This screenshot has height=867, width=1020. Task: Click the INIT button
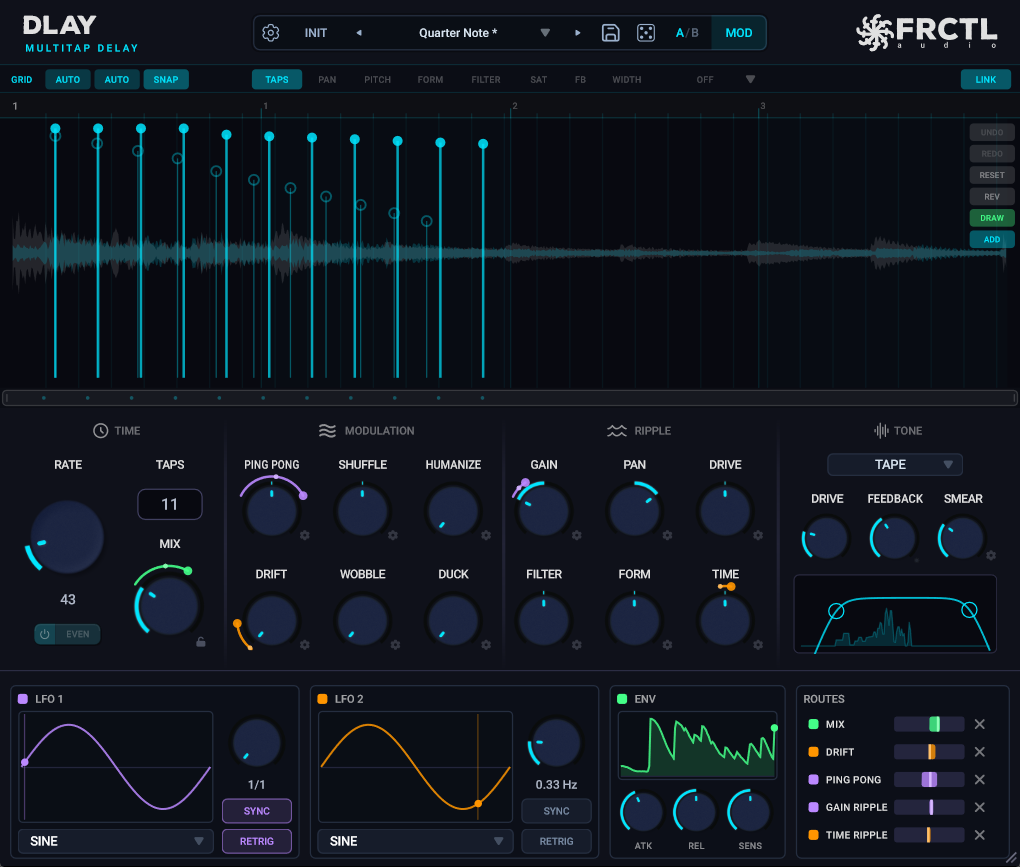315,33
